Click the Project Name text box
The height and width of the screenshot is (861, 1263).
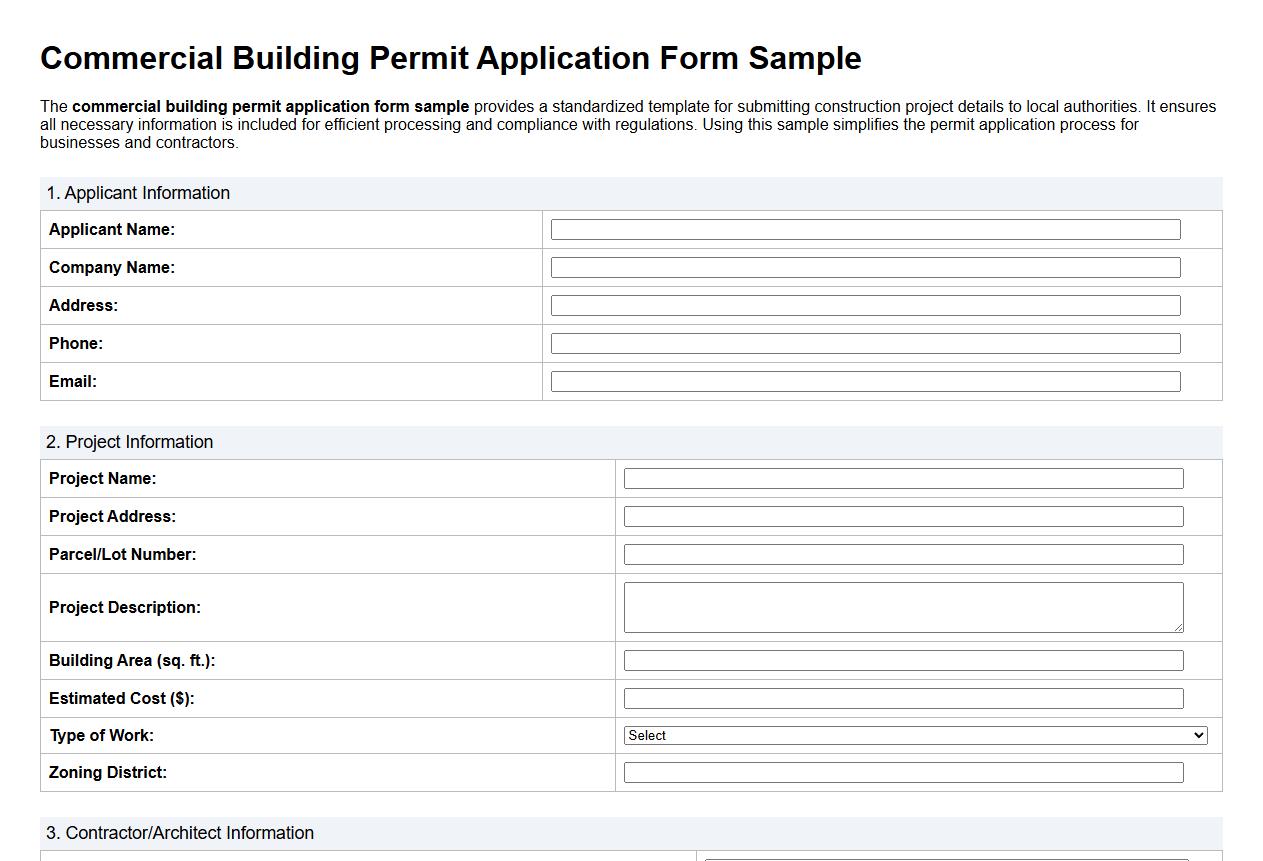point(902,478)
